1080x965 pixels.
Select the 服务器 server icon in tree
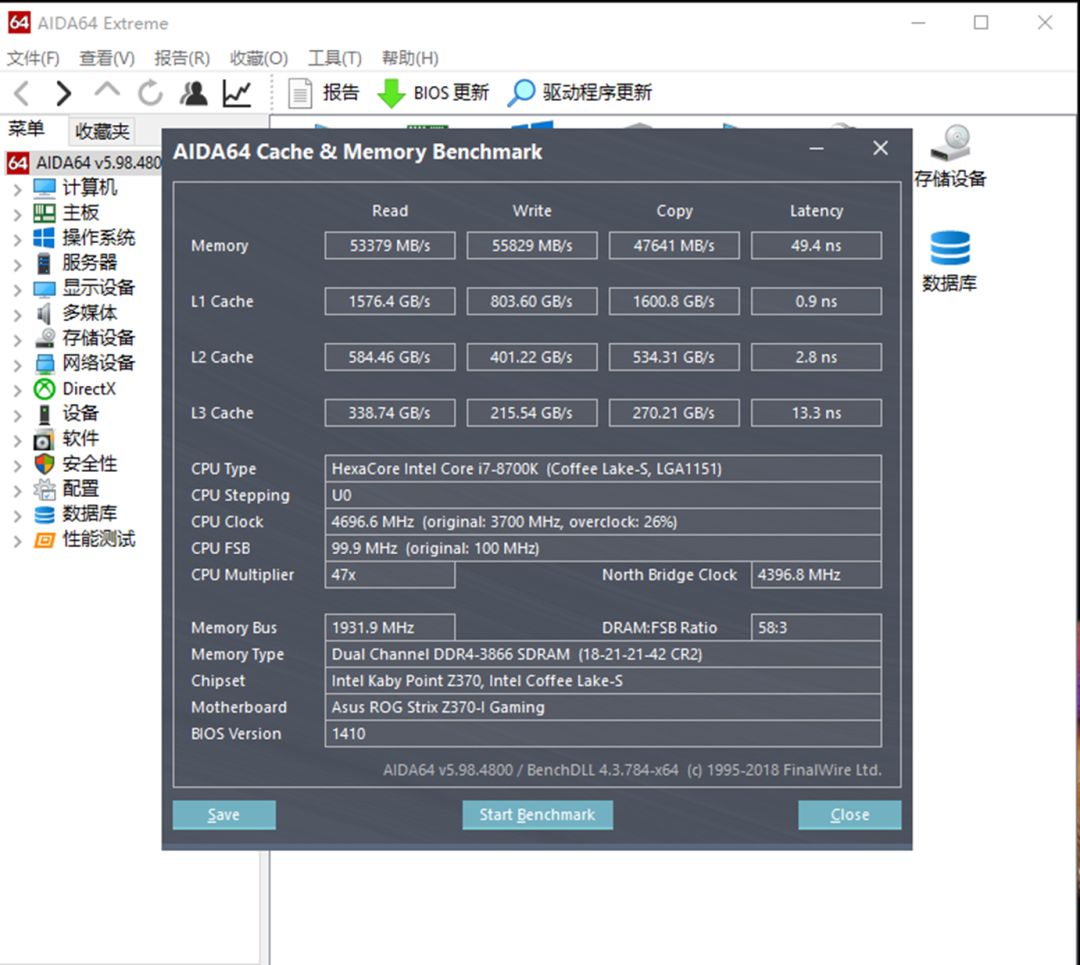pos(44,263)
